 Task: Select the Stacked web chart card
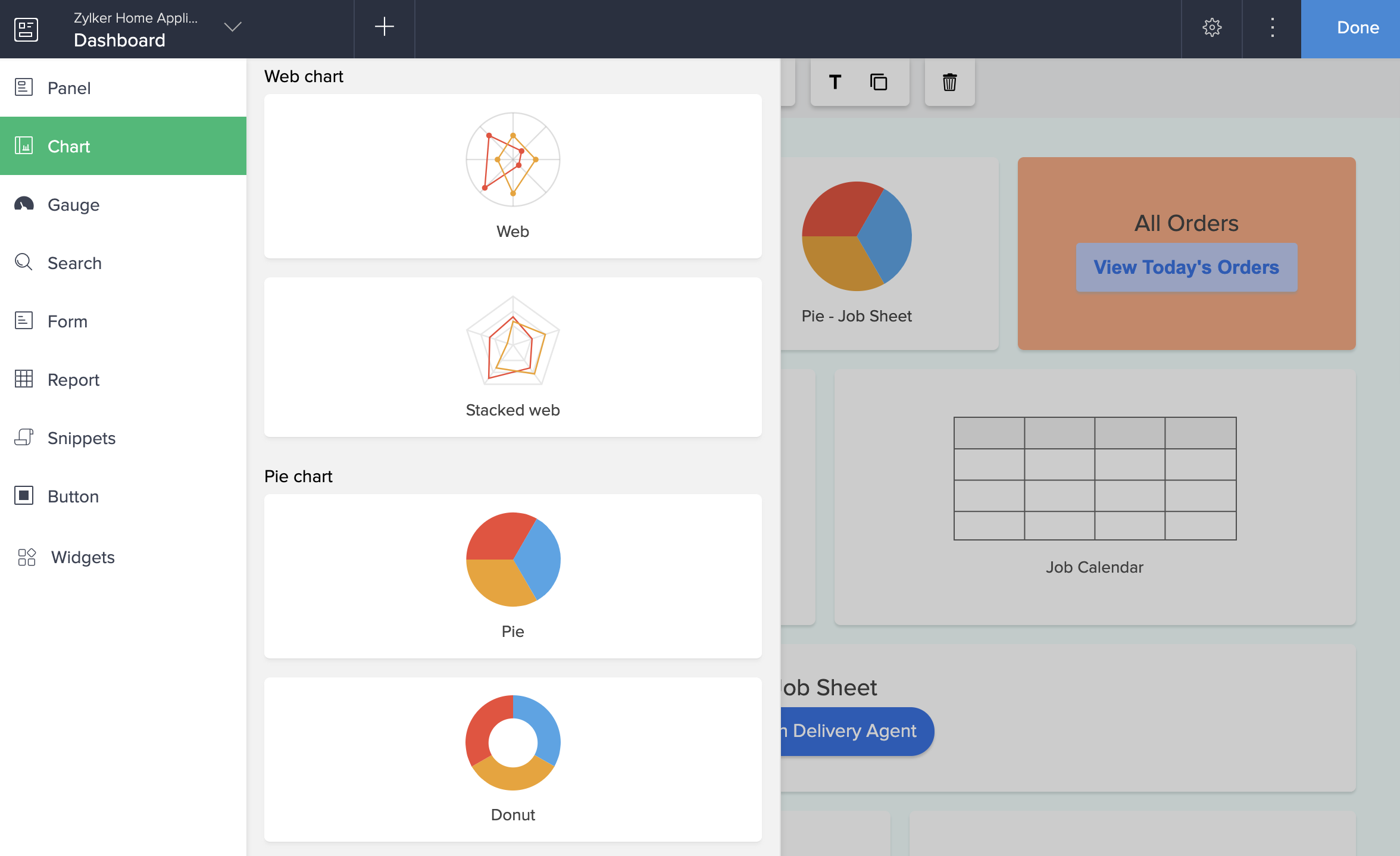point(512,357)
